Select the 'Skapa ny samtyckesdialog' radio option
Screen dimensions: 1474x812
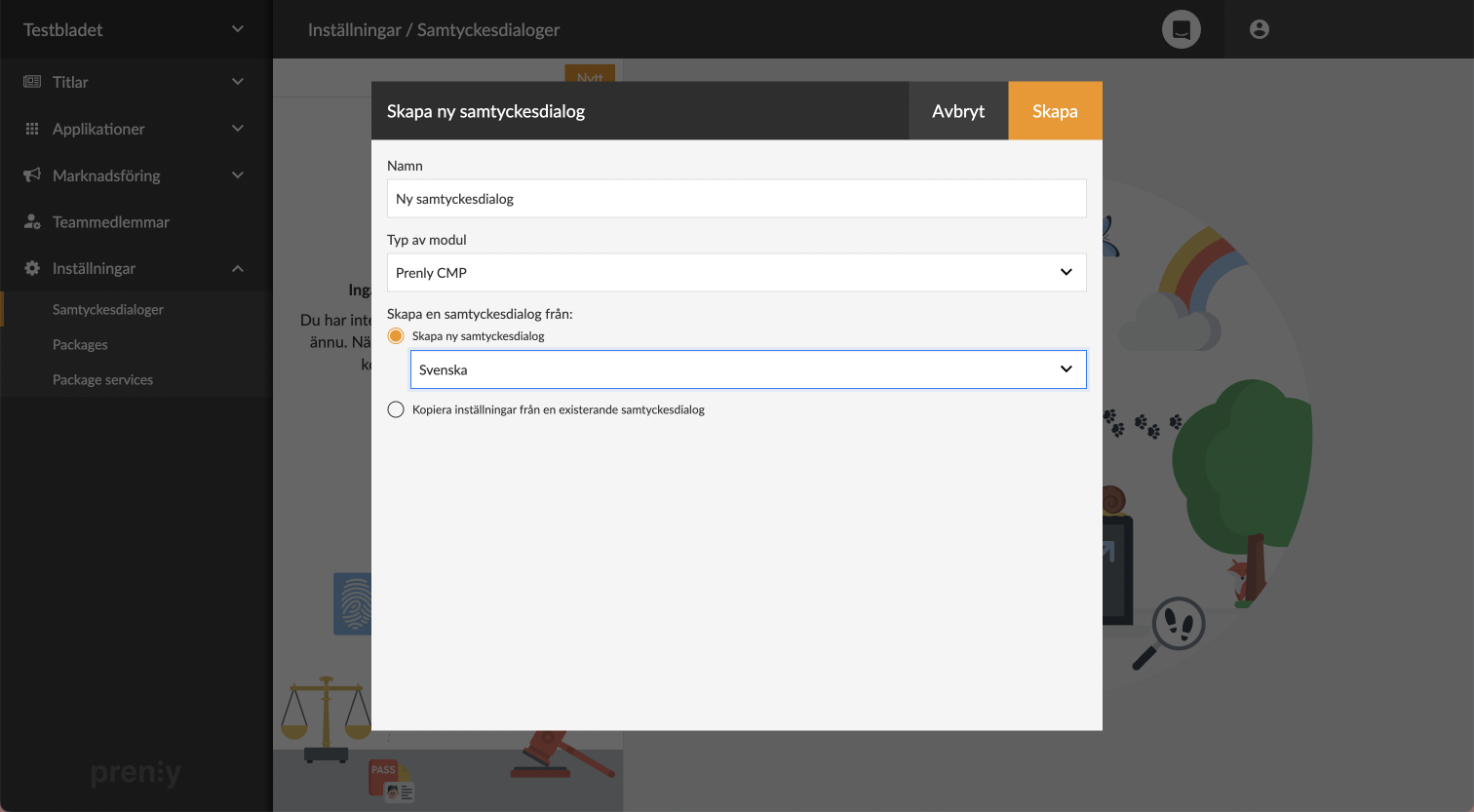pos(396,336)
